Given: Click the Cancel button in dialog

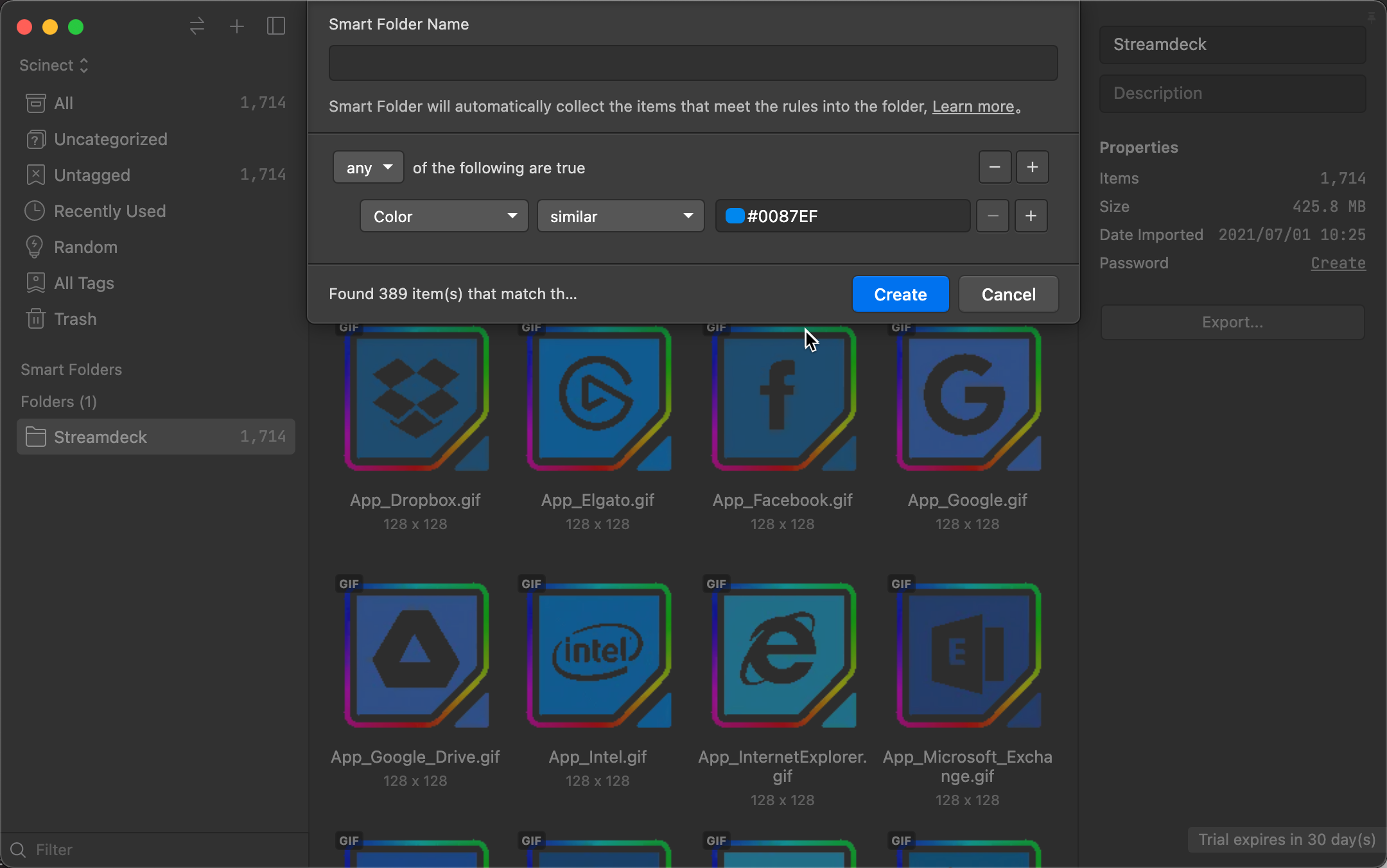Looking at the screenshot, I should [1009, 294].
